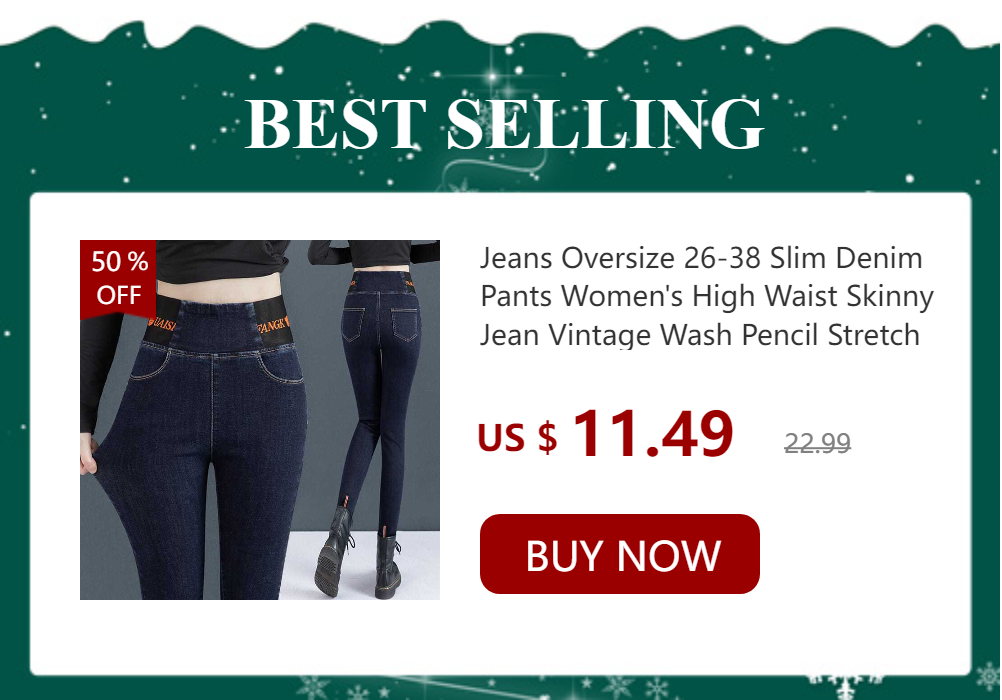Click the bright sparkle star above BEST SELLING
Image resolution: width=1002 pixels, height=700 pixels.
[492, 75]
